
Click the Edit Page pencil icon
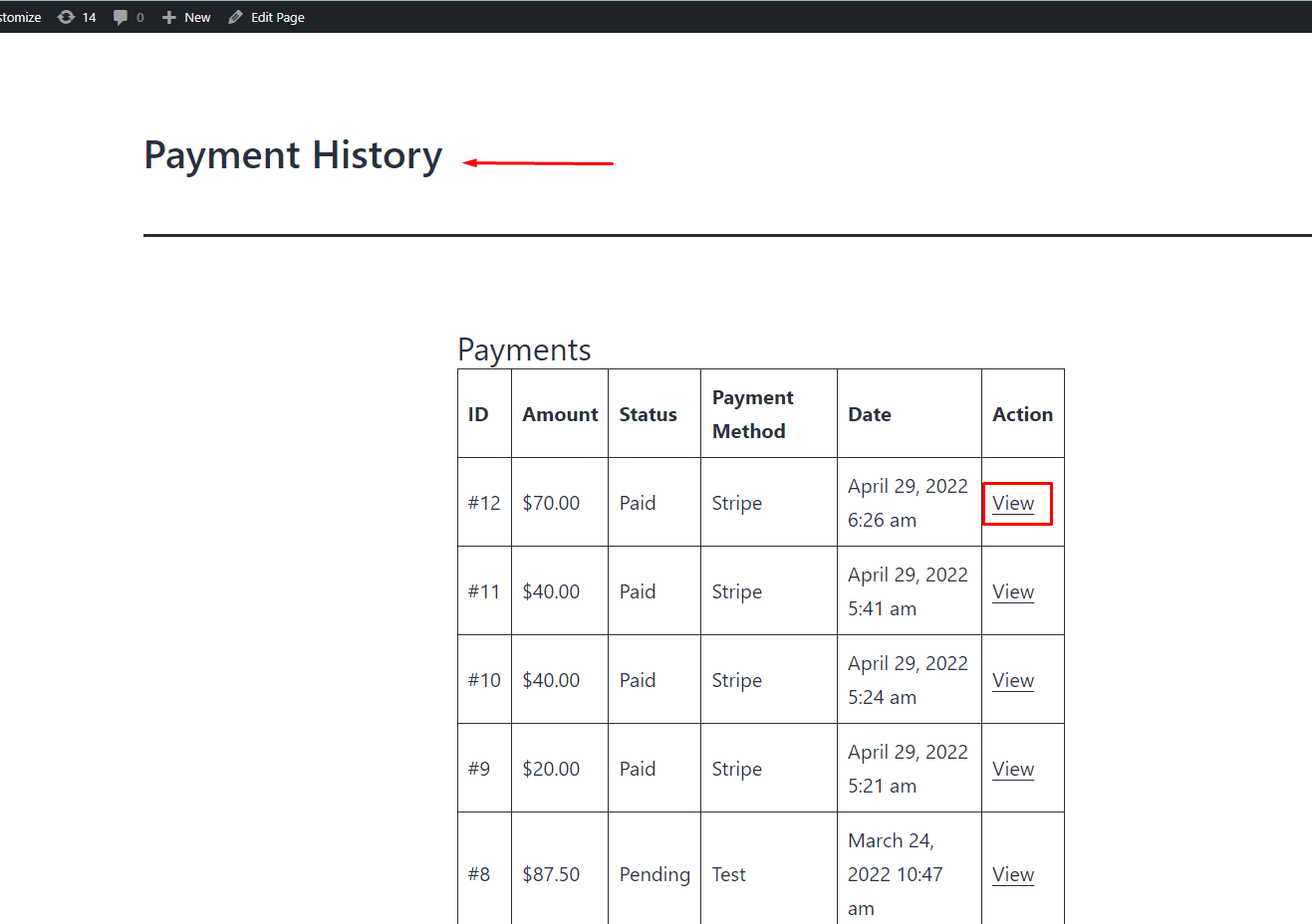click(x=236, y=17)
